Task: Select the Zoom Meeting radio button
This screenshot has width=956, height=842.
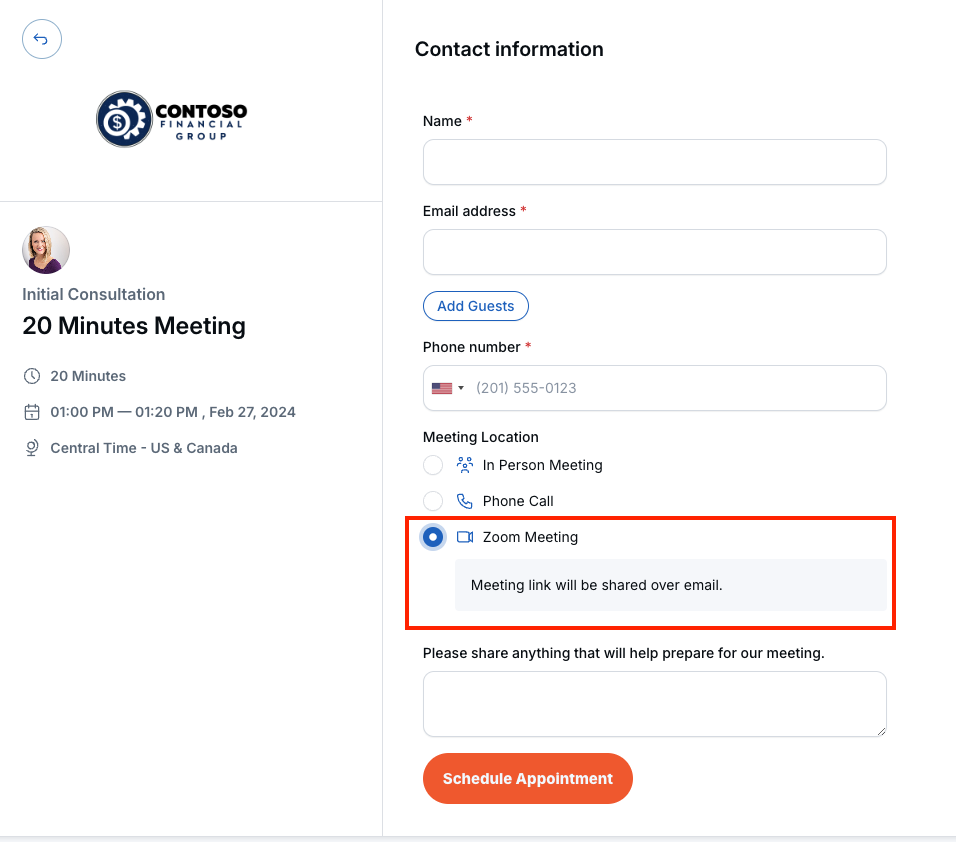Action: [x=433, y=537]
